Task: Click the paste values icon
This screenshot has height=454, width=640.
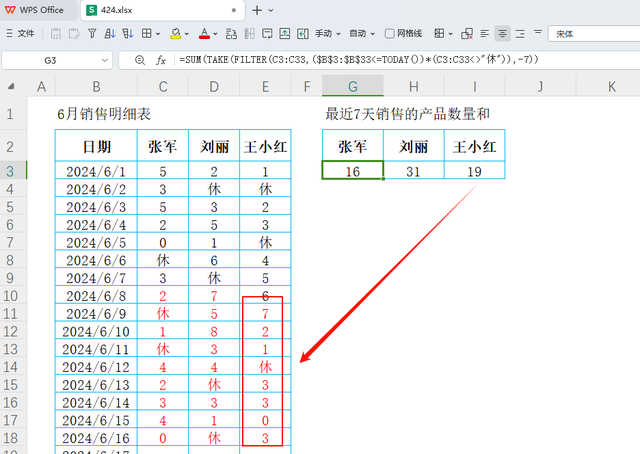Action: [x=56, y=33]
